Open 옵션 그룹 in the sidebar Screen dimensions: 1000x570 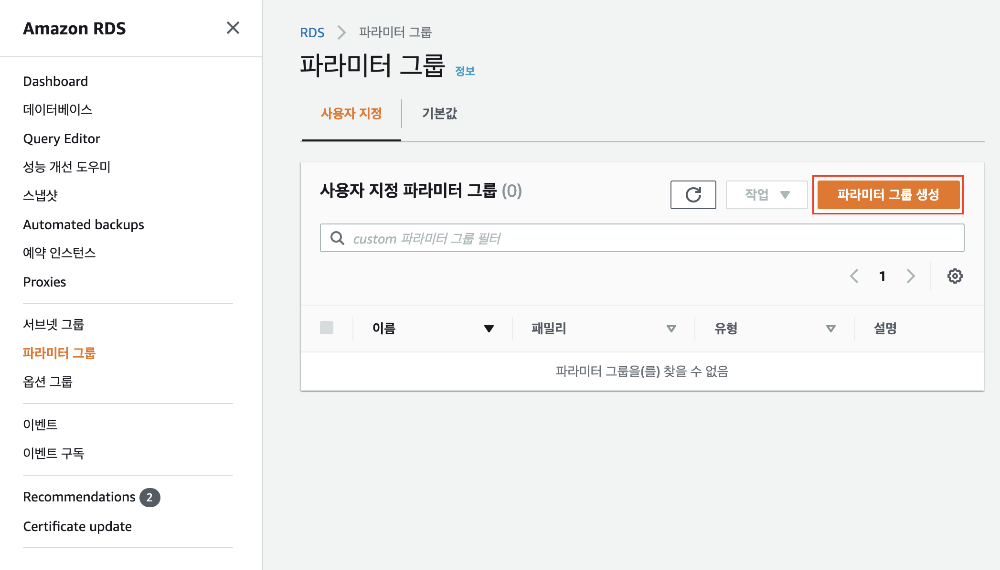pyautogui.click(x=48, y=382)
